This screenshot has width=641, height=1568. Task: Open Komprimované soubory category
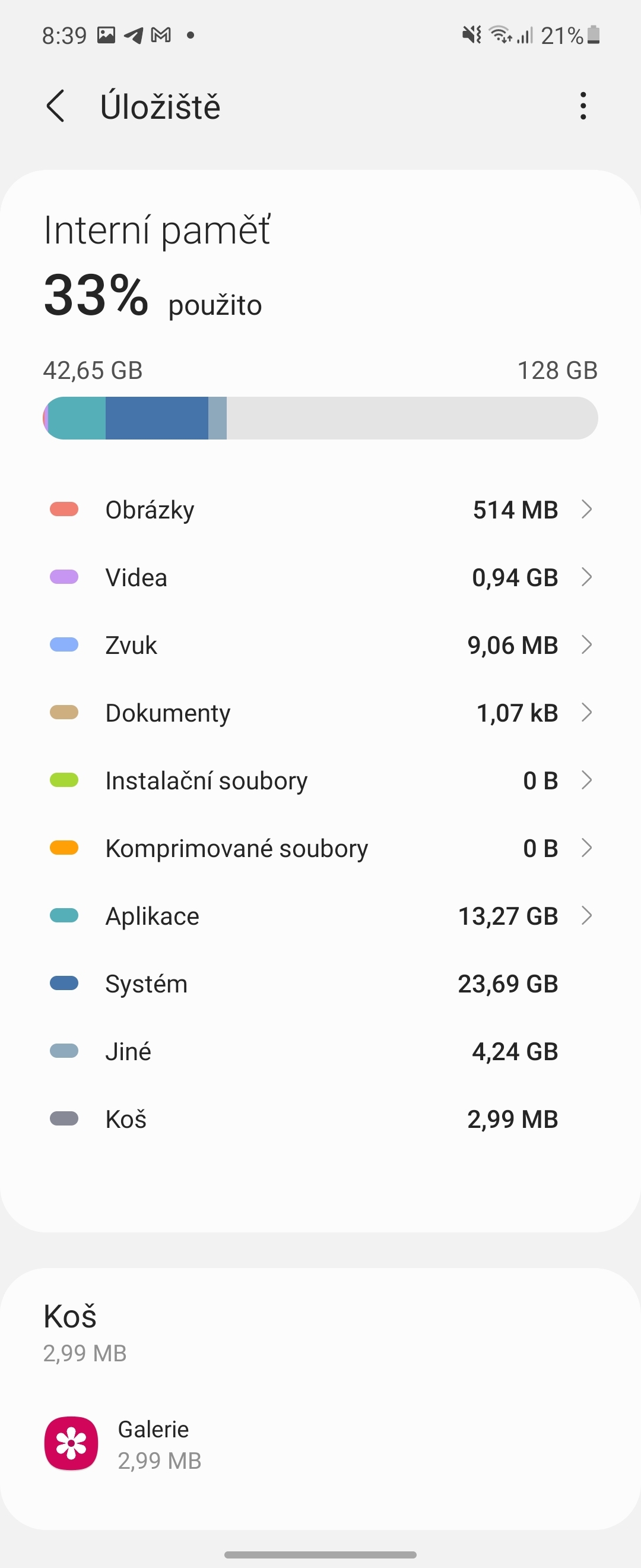point(320,848)
